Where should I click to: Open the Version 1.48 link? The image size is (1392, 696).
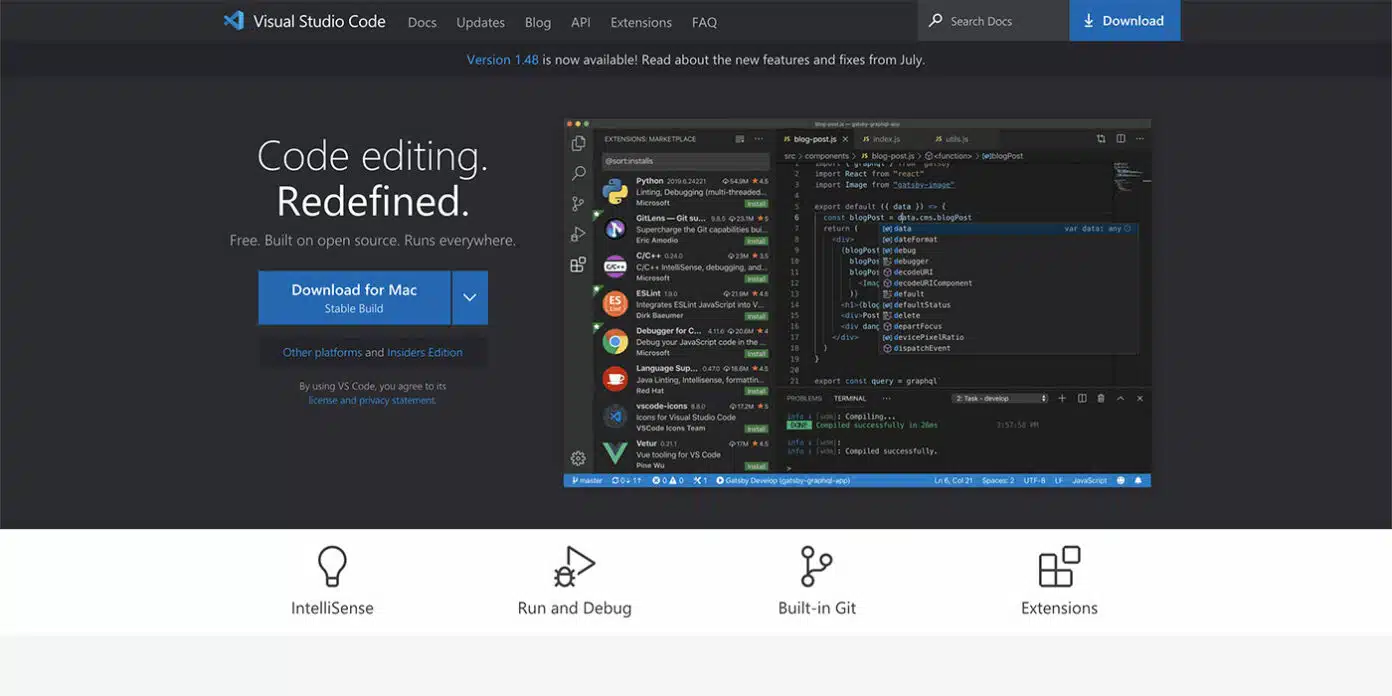pos(503,60)
